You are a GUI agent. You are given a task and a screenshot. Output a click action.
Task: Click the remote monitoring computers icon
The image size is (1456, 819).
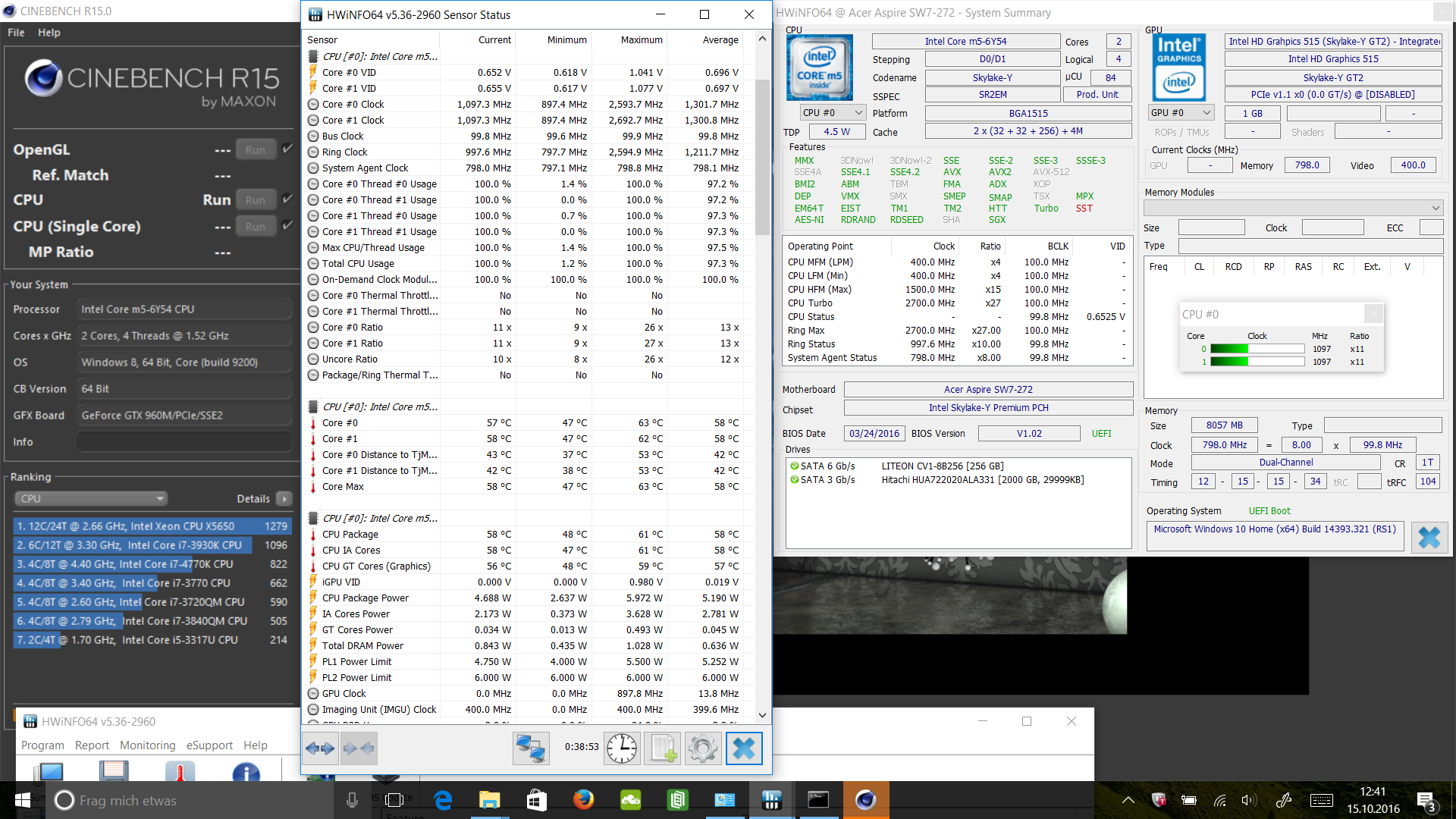tap(530, 748)
